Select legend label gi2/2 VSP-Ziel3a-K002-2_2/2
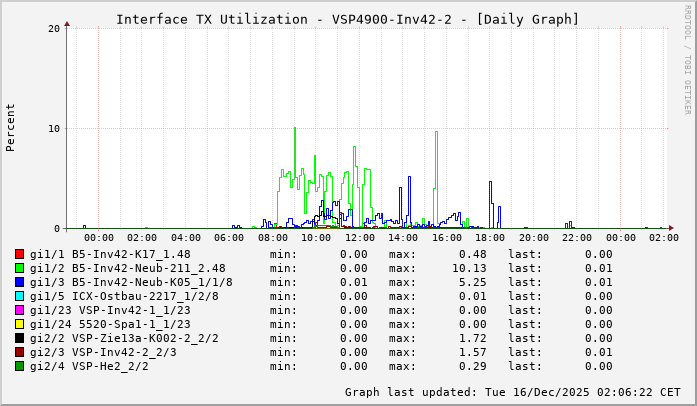The width and height of the screenshot is (697, 406). click(x=124, y=338)
